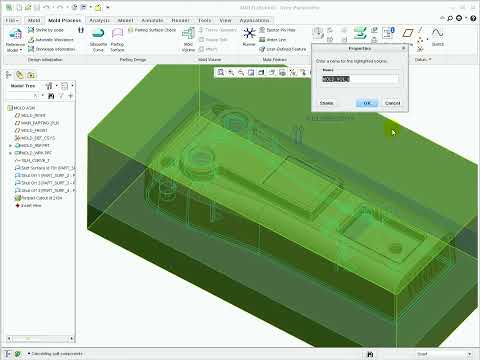This screenshot has height=360, width=480.
Task: Select Shut Off 1 in the Model Tree
Action: 45,175
